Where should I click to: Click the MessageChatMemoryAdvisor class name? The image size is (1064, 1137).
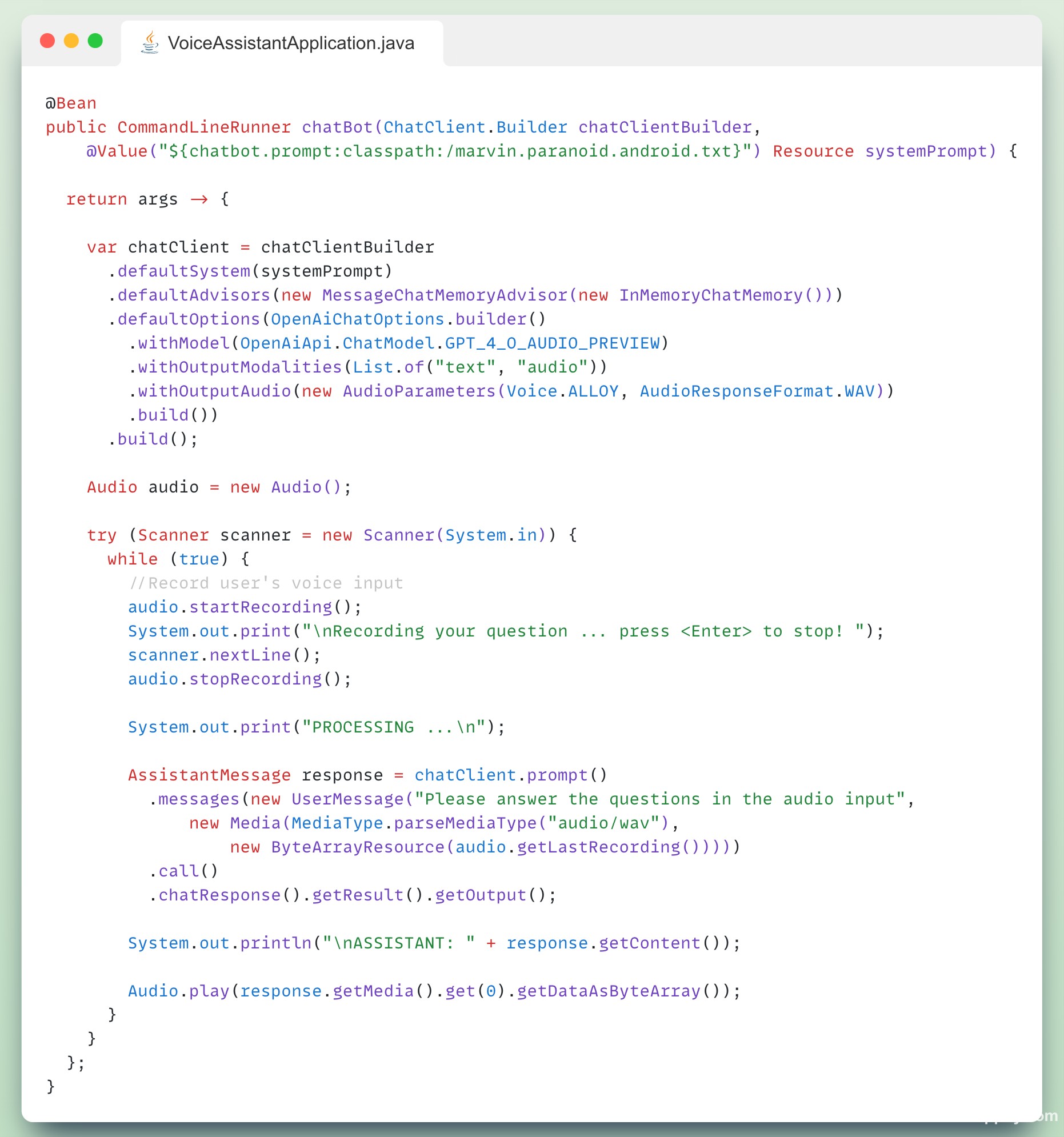tap(444, 296)
